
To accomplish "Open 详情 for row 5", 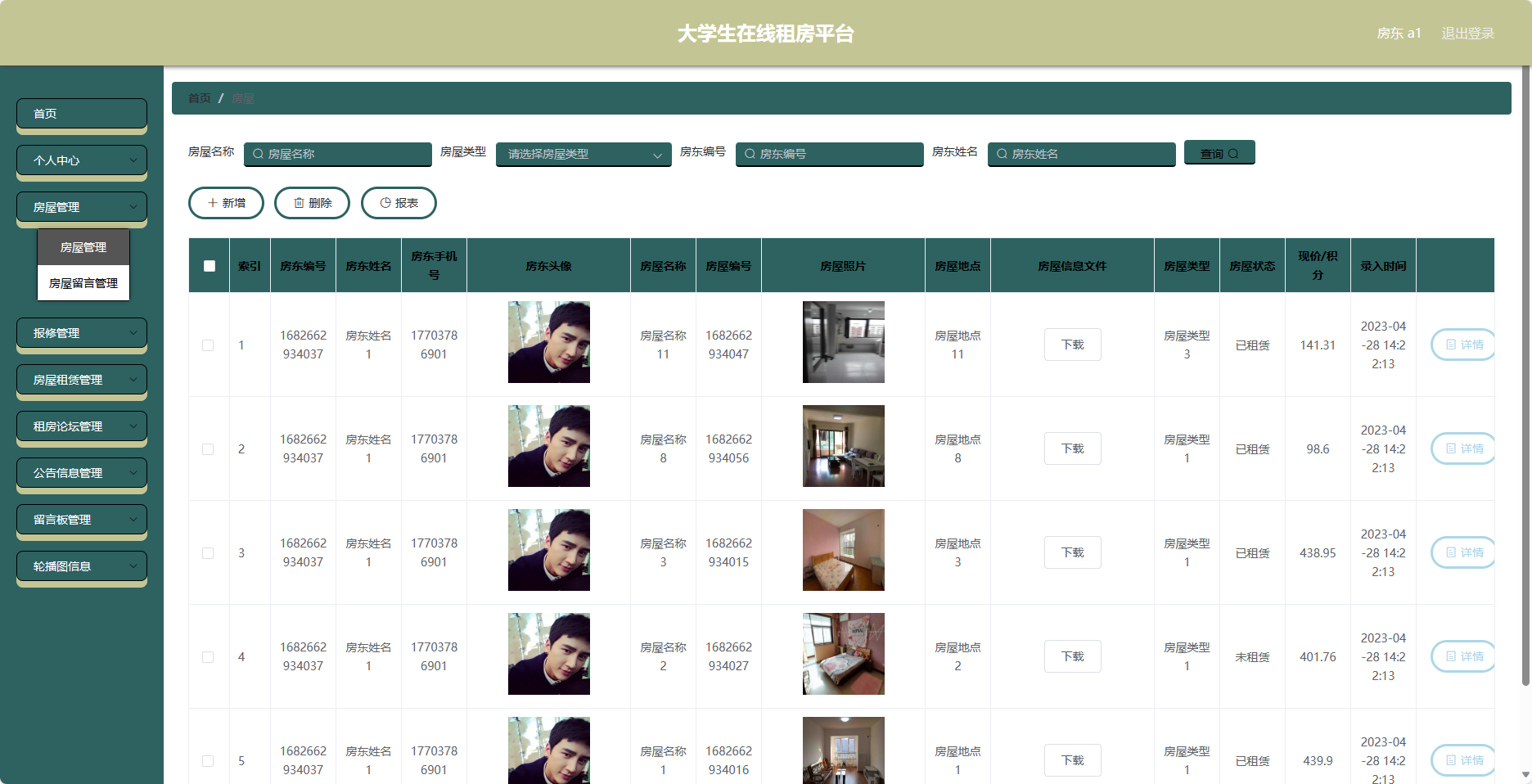I will (x=1462, y=760).
